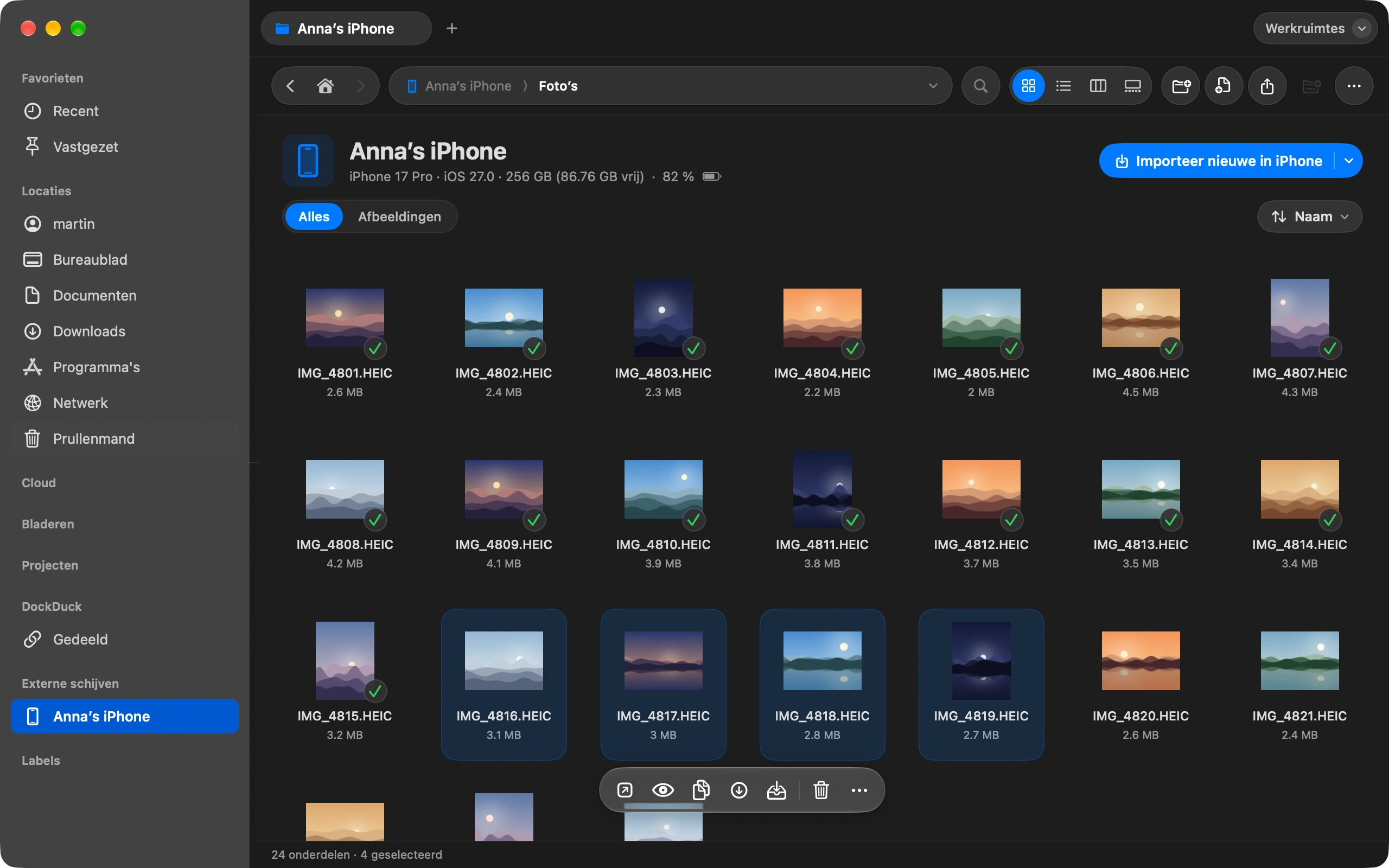Open import options dropdown arrow

pyautogui.click(x=1349, y=161)
